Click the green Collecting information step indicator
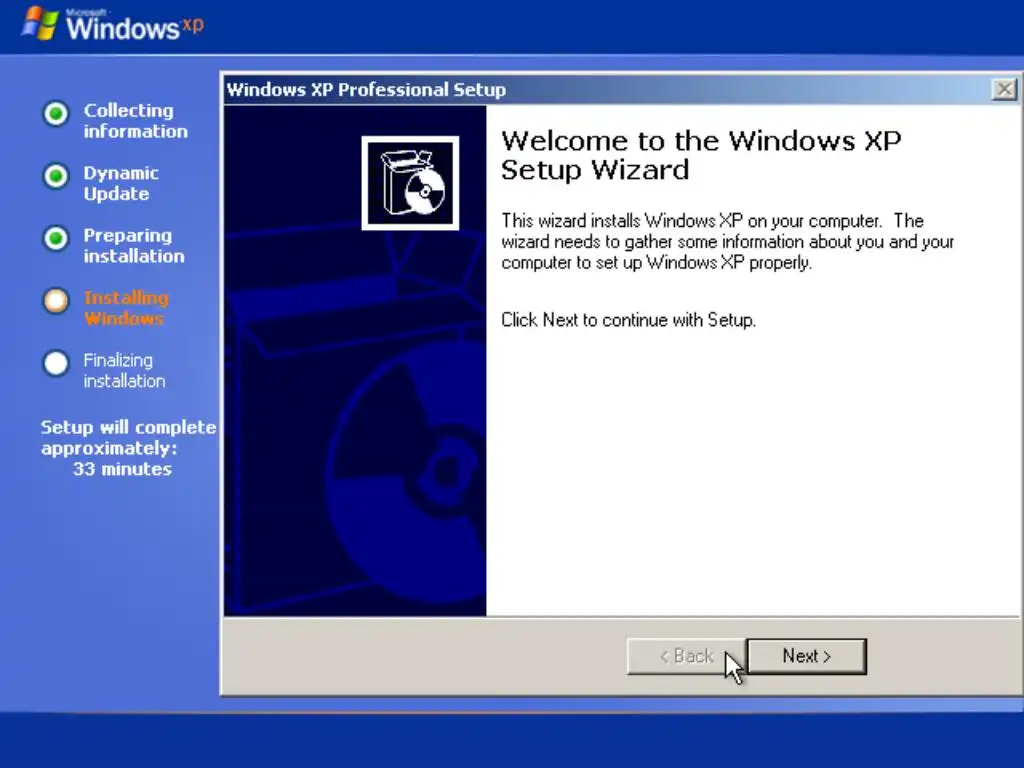Screen dimensions: 1024x768 coord(56,114)
